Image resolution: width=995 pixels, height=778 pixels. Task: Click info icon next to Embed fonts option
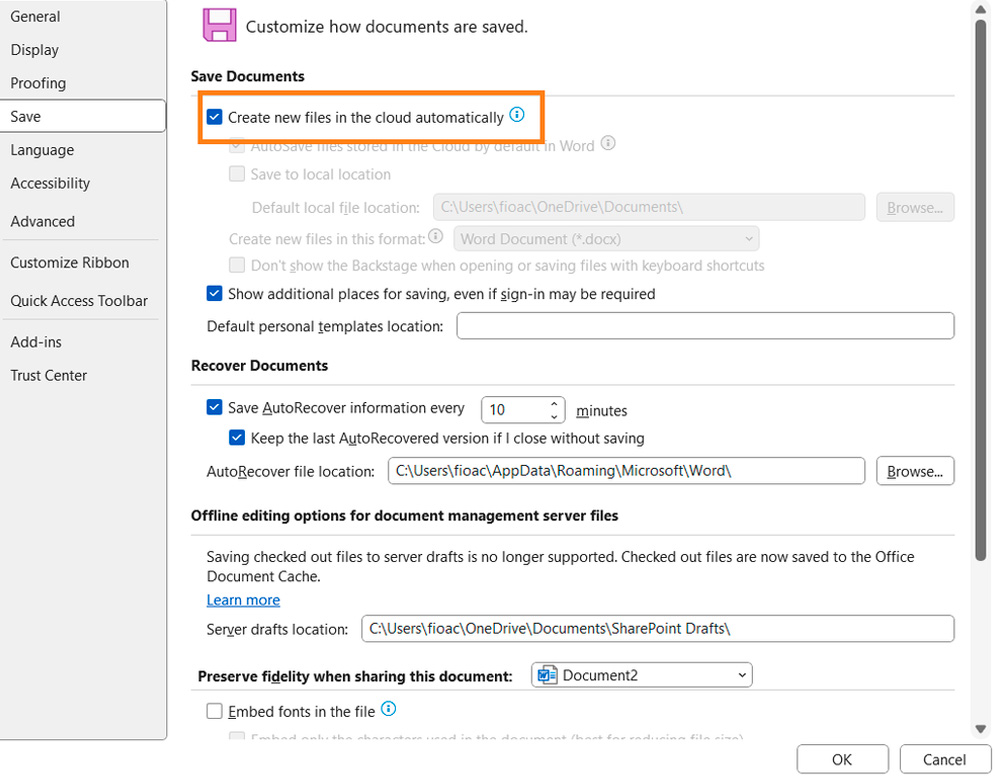389,710
